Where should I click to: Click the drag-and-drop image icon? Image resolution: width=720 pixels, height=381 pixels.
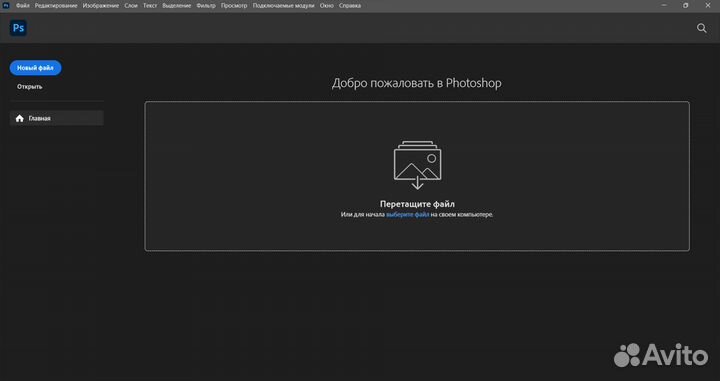click(x=417, y=165)
